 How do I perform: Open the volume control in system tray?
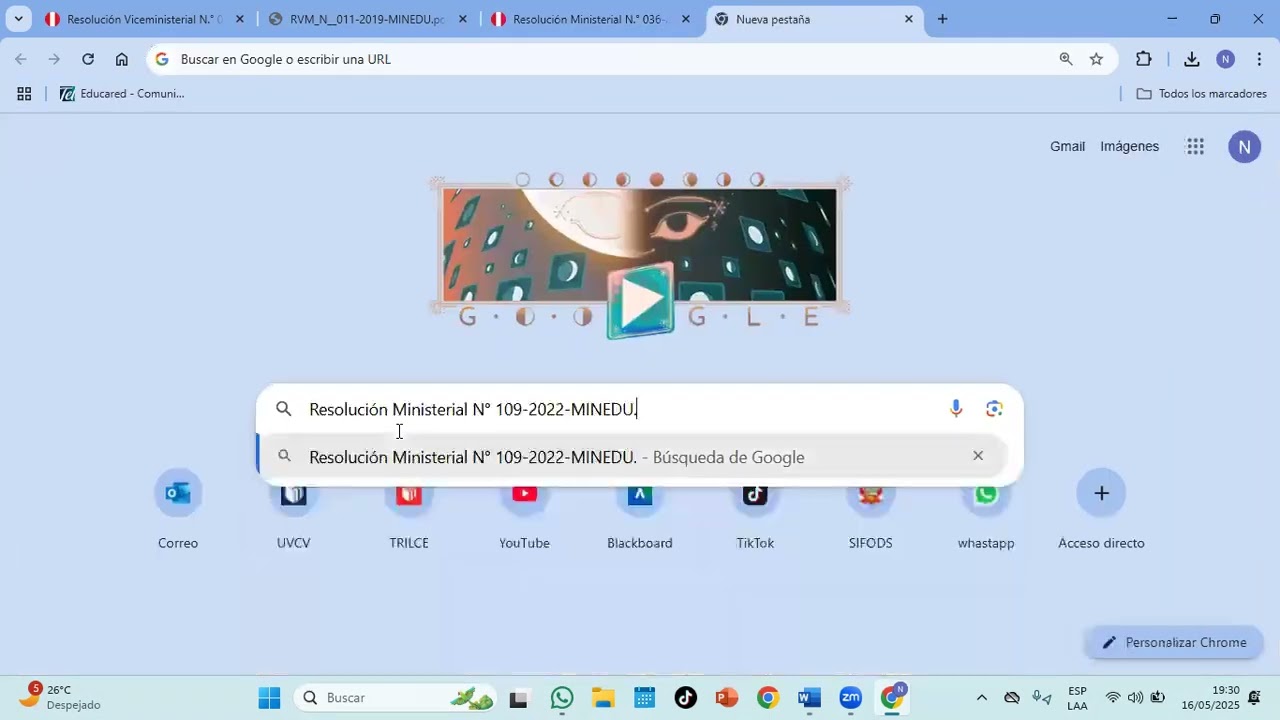1135,698
